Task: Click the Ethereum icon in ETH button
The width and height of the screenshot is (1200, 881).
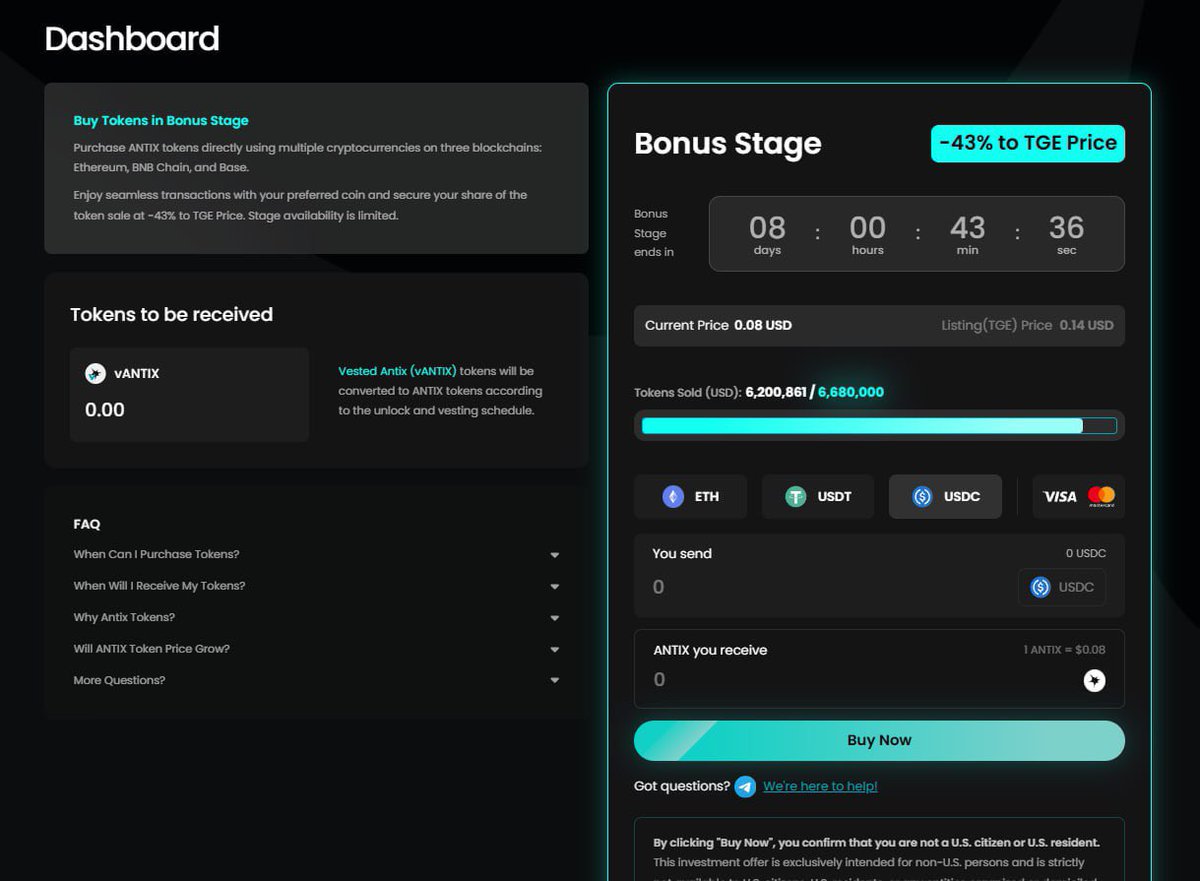Action: (673, 496)
